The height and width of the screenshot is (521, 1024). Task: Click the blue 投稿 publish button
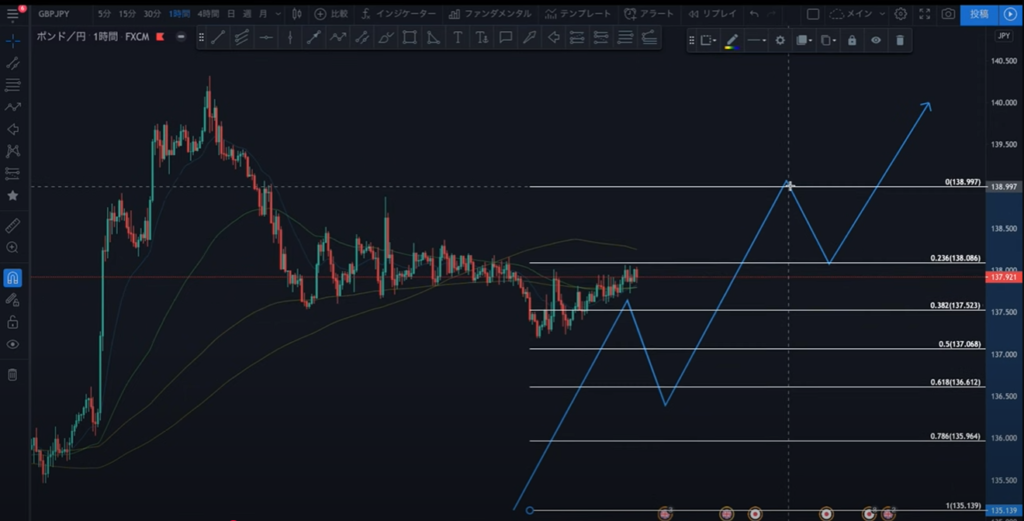[x=978, y=14]
